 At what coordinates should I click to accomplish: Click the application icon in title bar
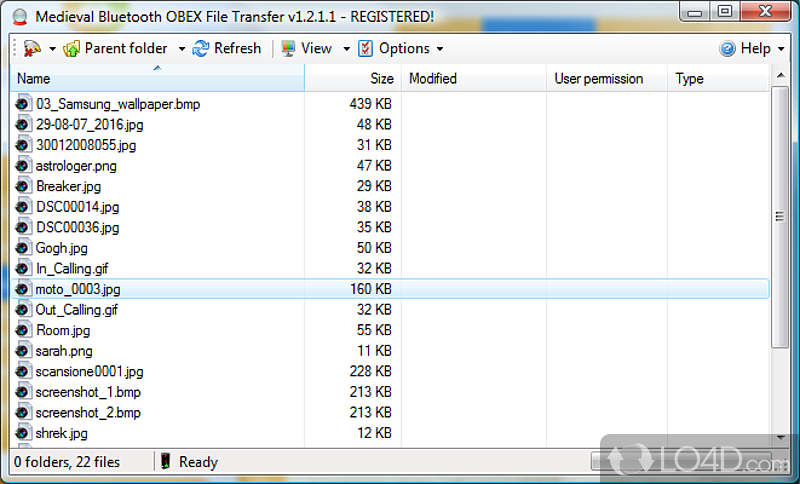[20, 17]
